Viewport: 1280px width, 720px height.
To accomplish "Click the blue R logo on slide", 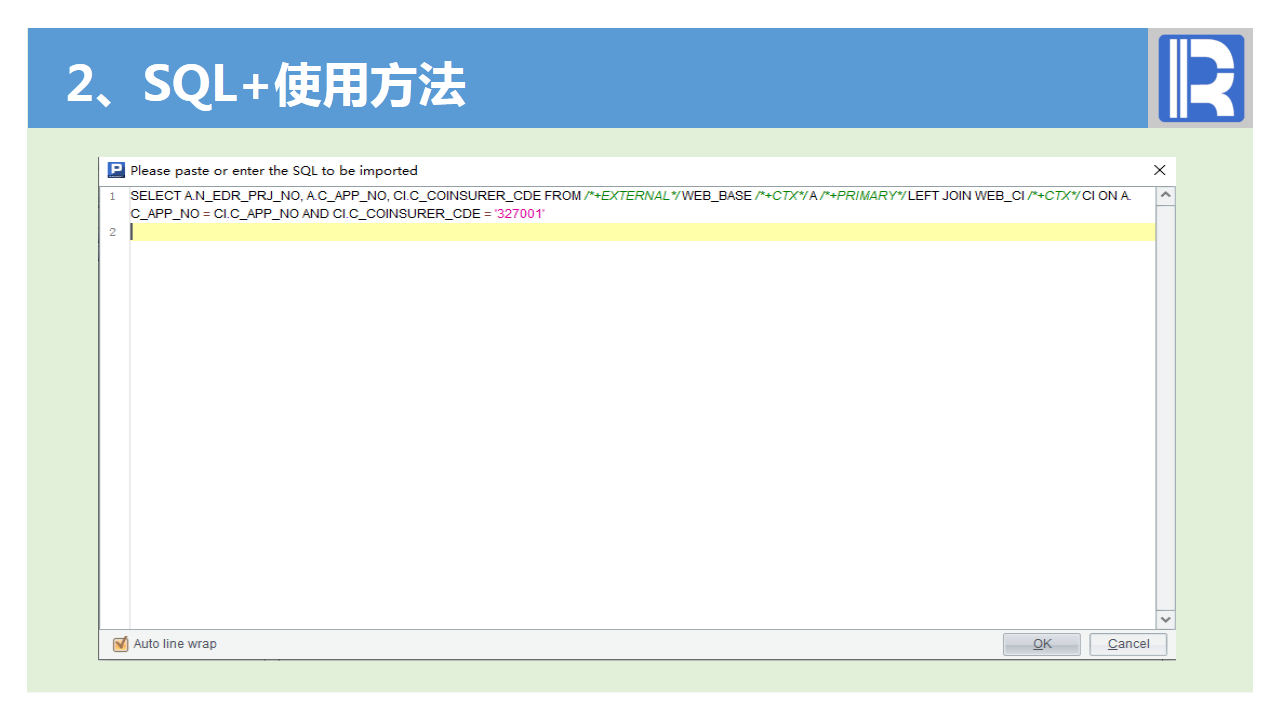I will pyautogui.click(x=1200, y=78).
